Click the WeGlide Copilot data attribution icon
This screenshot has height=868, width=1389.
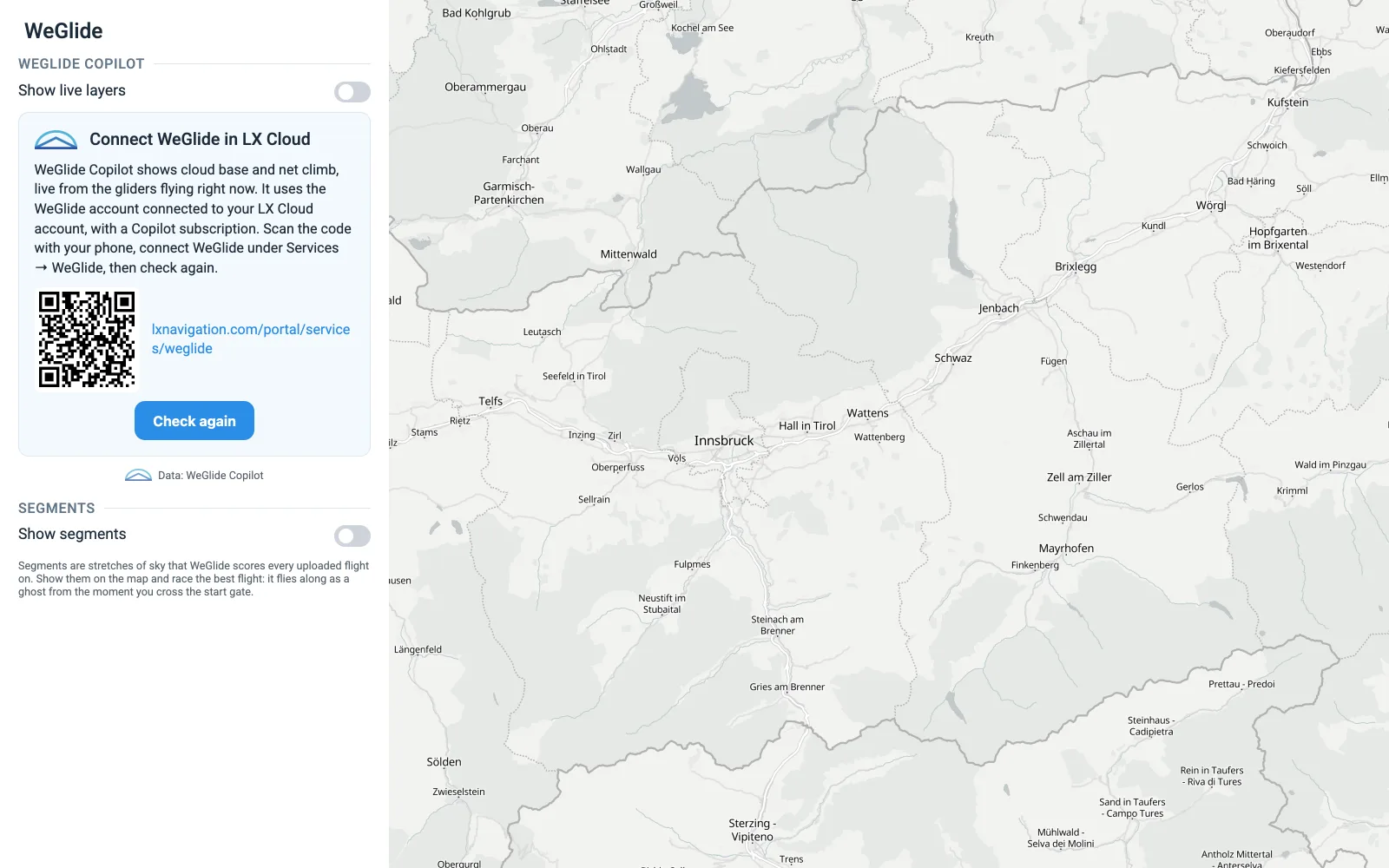click(138, 476)
